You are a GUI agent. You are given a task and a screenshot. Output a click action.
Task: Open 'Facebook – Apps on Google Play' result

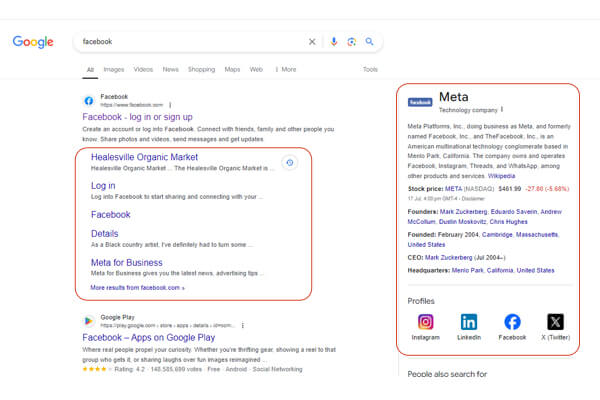[x=148, y=338]
